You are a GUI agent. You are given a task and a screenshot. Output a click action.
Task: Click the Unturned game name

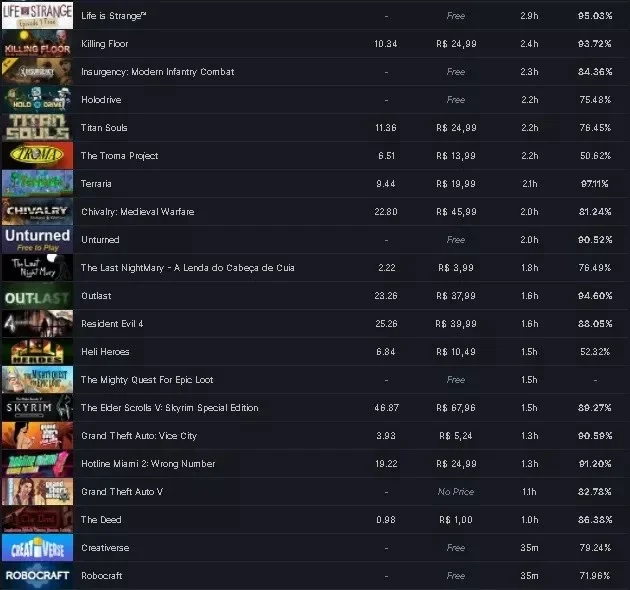coord(100,240)
